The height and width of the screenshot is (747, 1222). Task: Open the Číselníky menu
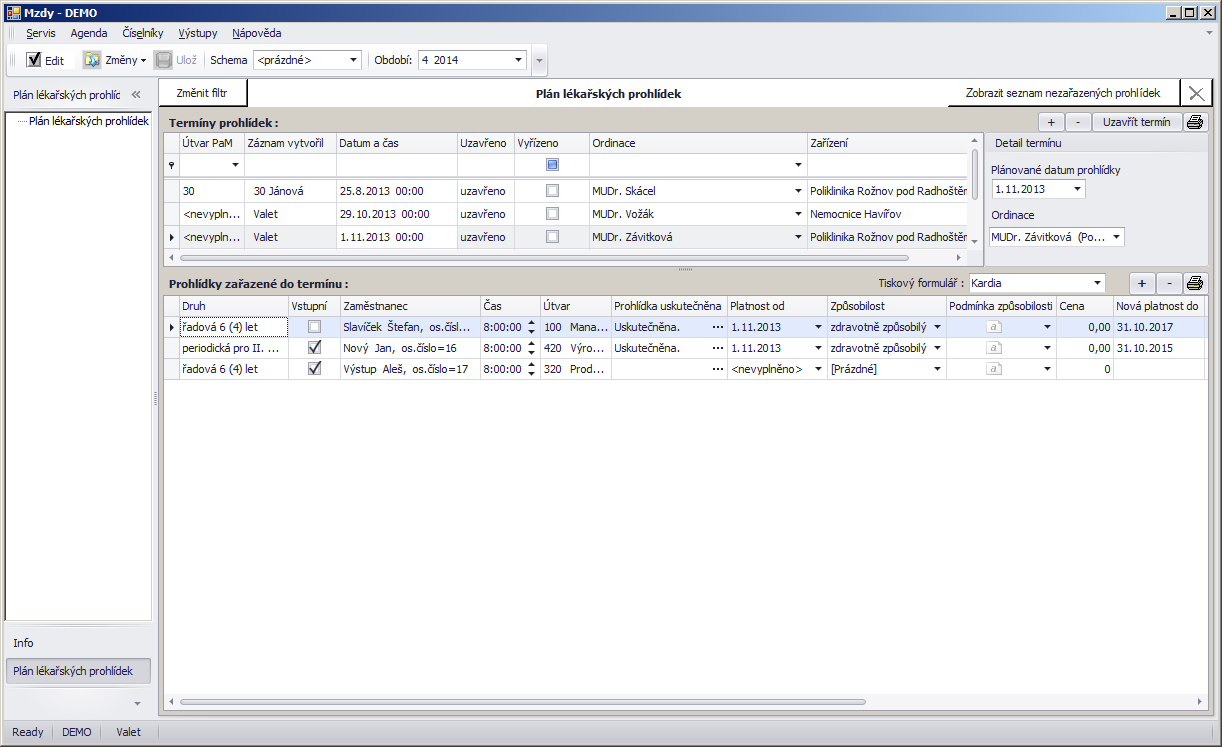point(142,33)
